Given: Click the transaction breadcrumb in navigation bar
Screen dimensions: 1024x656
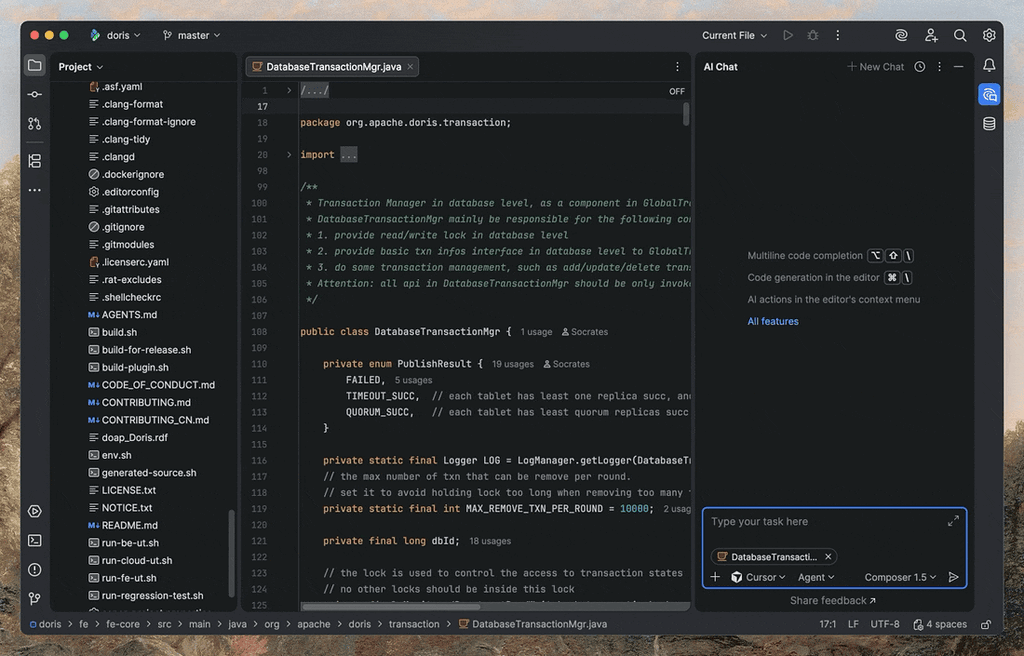Looking at the screenshot, I should pyautogui.click(x=414, y=625).
